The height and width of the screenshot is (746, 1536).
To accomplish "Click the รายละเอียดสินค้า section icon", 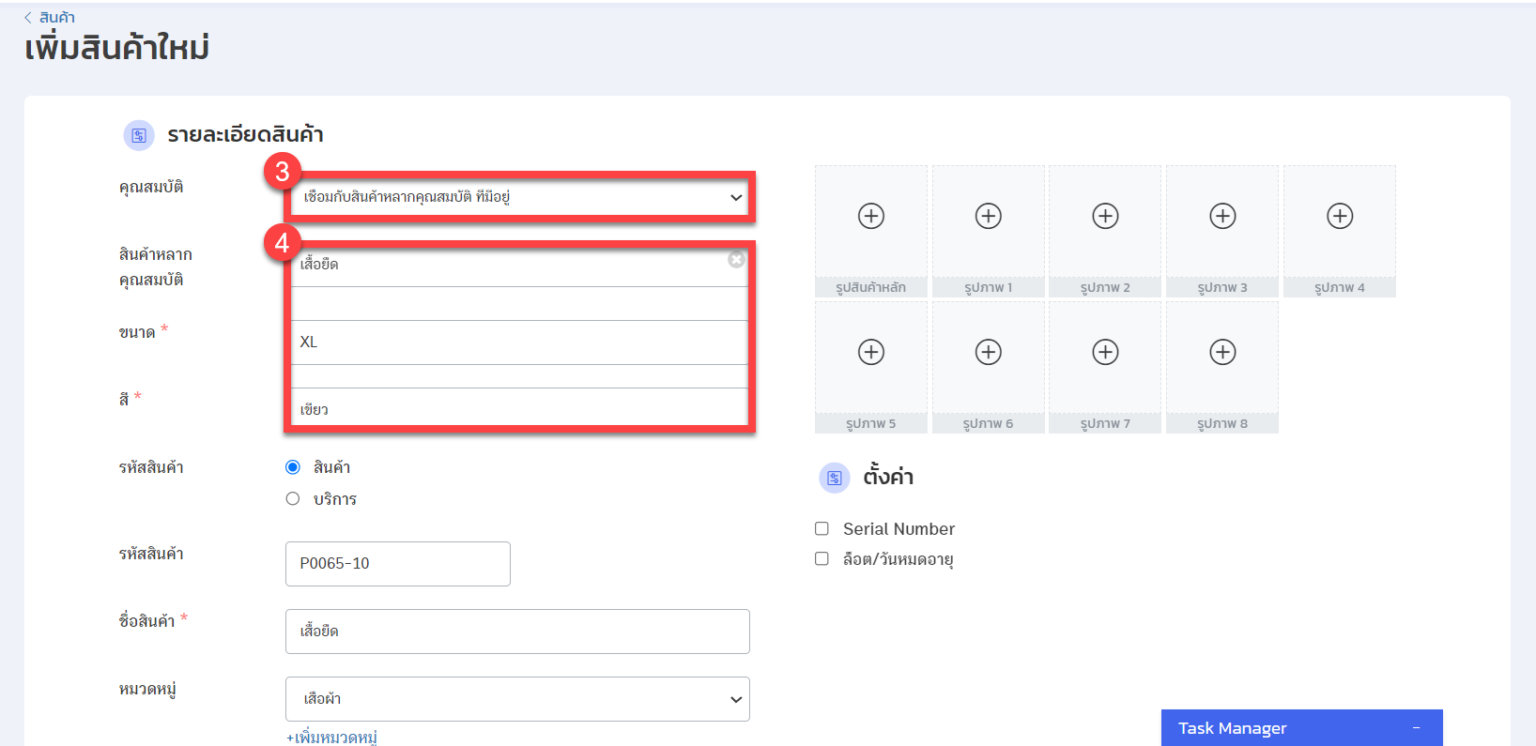I will pyautogui.click(x=139, y=135).
